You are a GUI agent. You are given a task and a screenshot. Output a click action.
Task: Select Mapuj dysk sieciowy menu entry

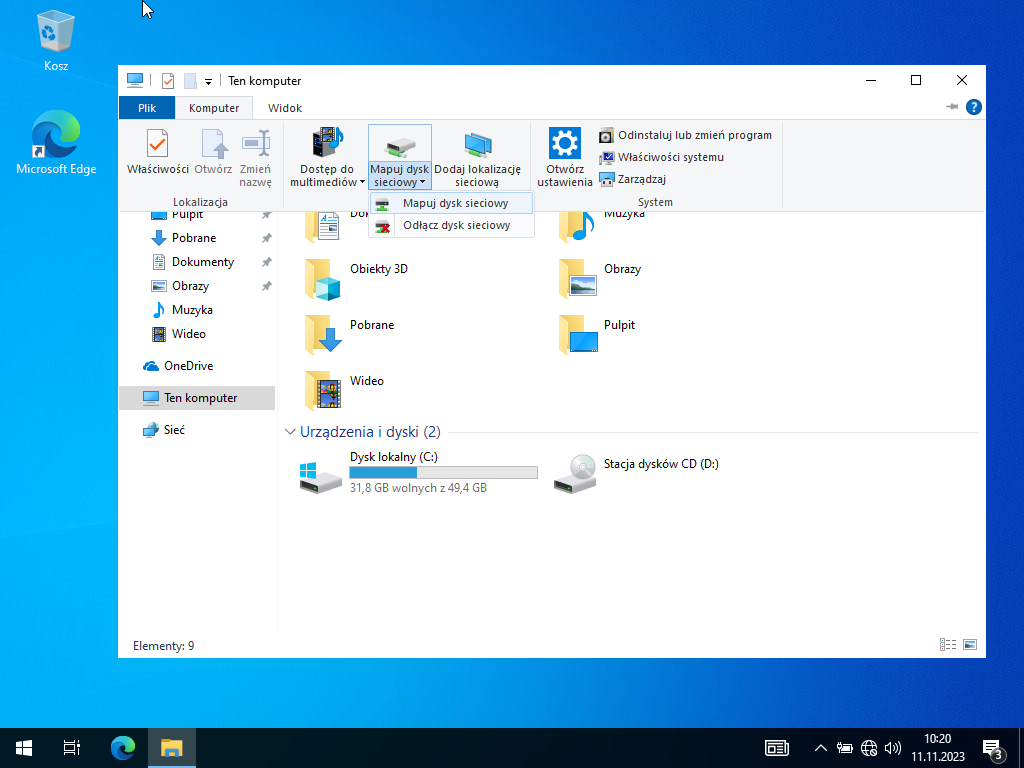pyautogui.click(x=454, y=203)
